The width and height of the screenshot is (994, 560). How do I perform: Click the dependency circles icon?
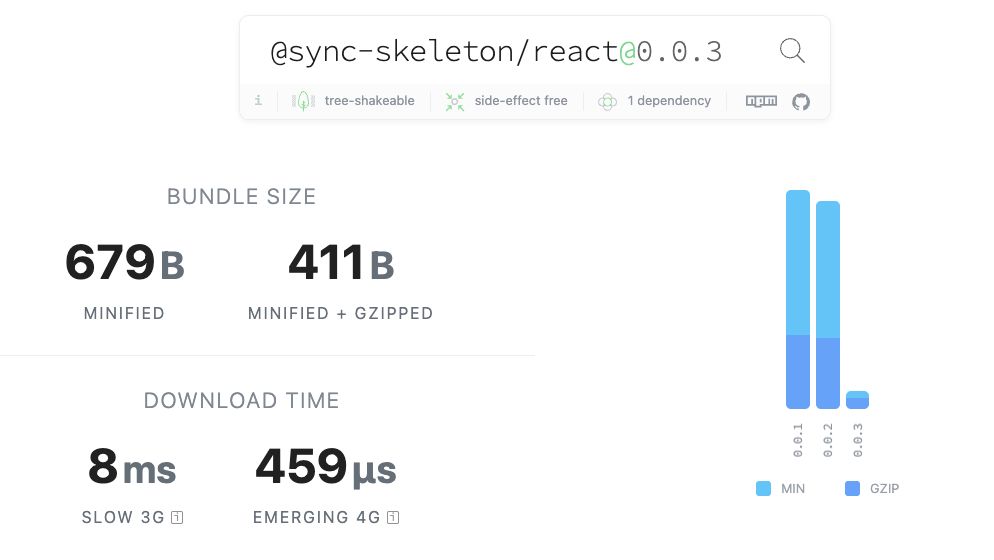607,101
